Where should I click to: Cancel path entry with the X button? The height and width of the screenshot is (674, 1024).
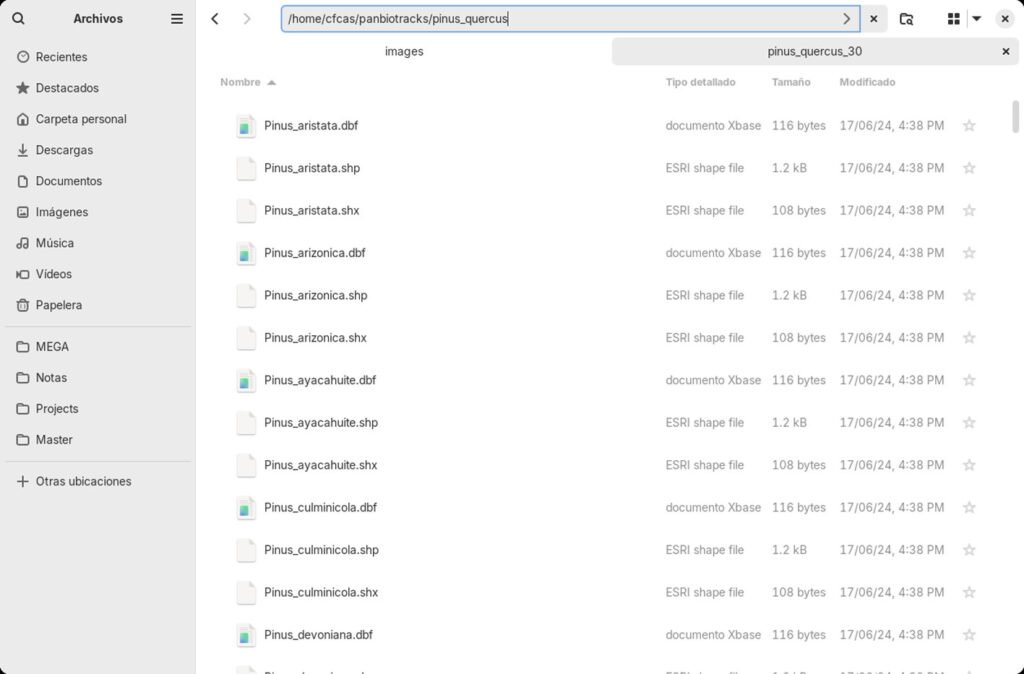pyautogui.click(x=873, y=19)
